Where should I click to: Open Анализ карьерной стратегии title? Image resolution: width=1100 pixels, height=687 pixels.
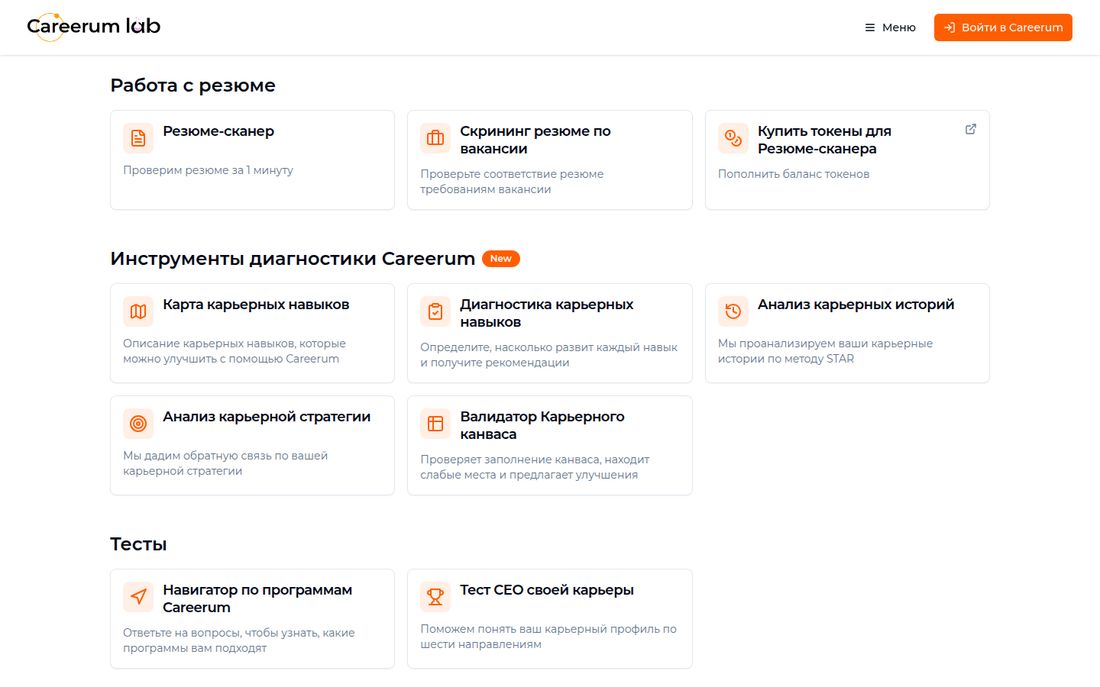tap(267, 417)
